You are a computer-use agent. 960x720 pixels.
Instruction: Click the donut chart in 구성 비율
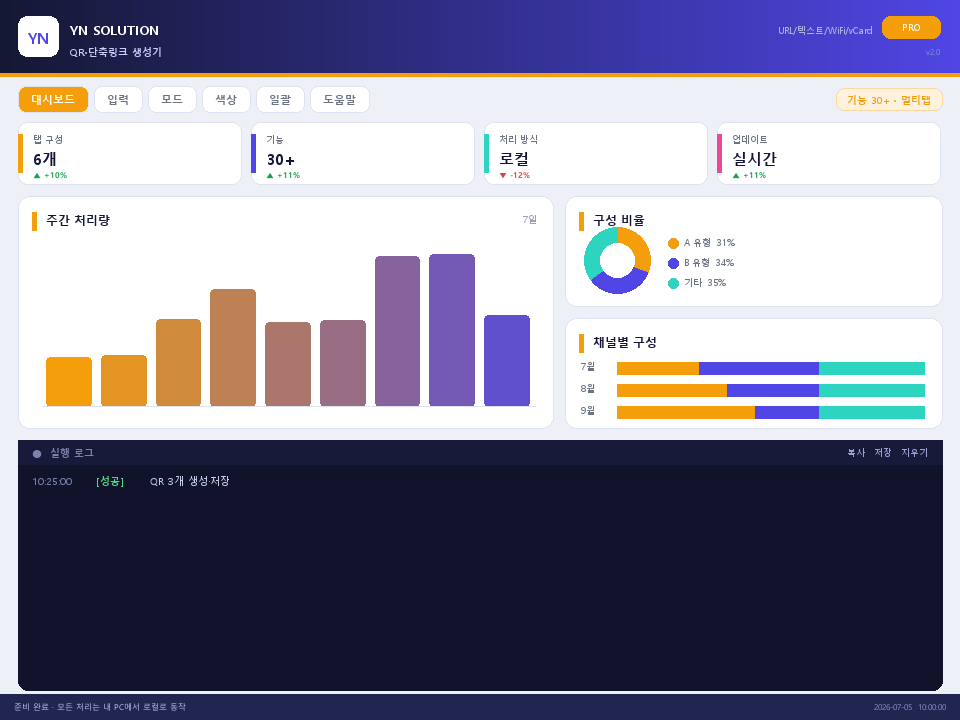pyautogui.click(x=617, y=260)
